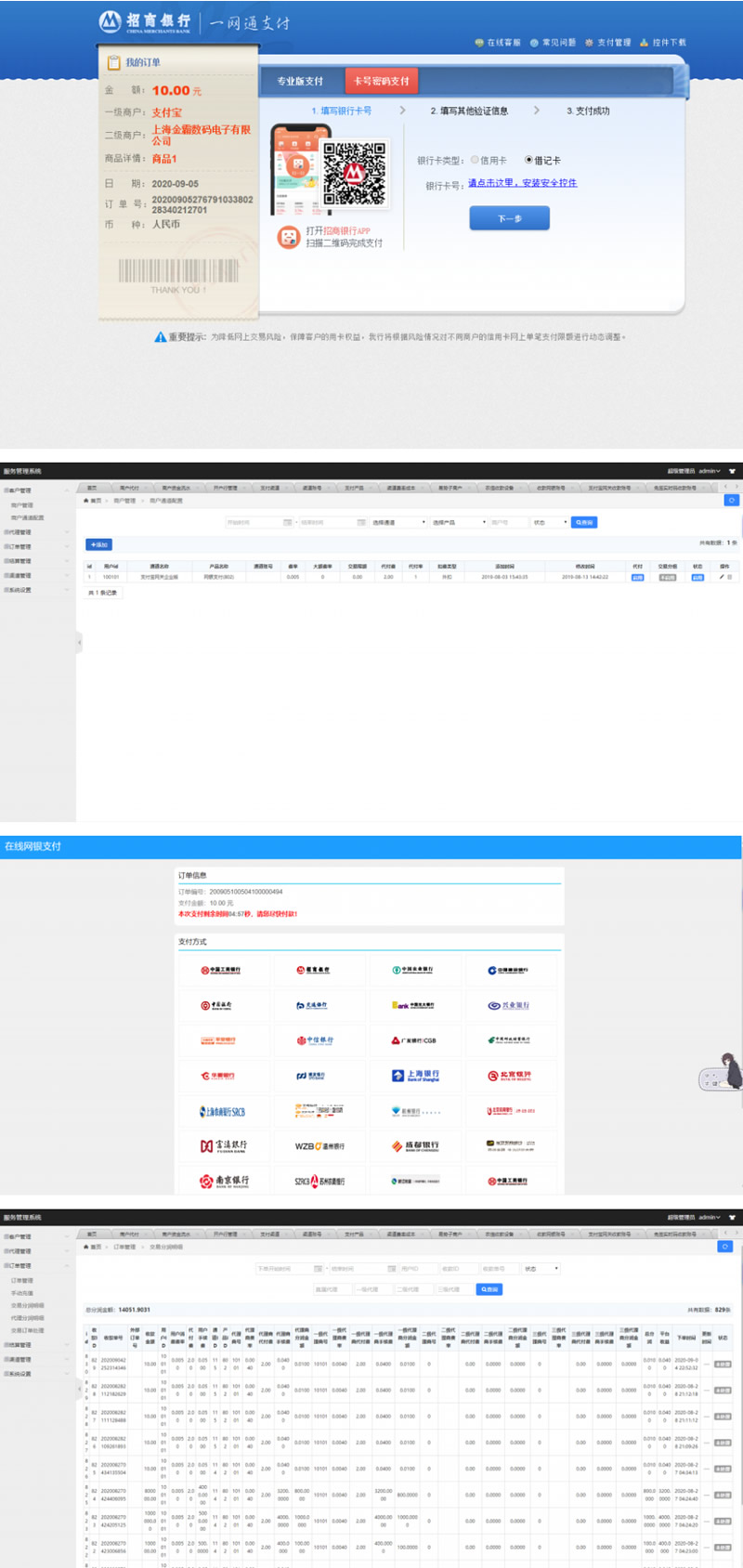Switch to the 专业版支付 tab
This screenshot has width=743, height=1568.
tap(300, 82)
